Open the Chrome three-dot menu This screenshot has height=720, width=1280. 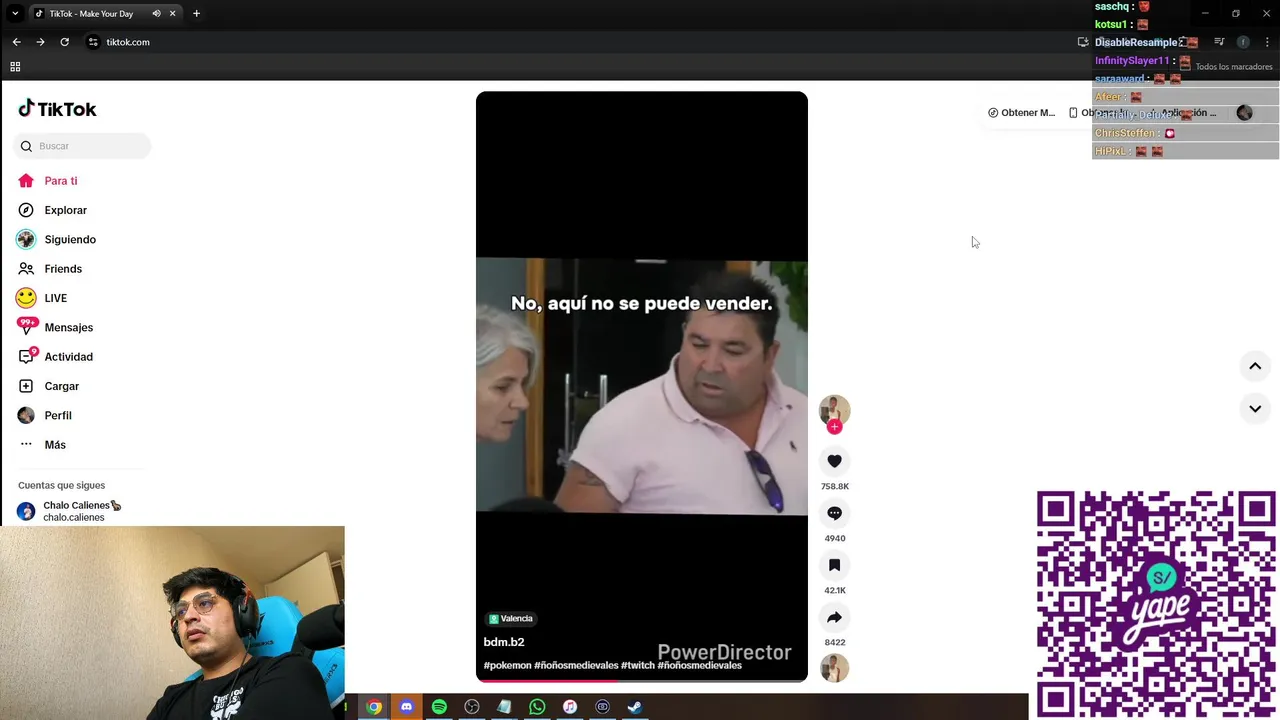coord(1267,42)
